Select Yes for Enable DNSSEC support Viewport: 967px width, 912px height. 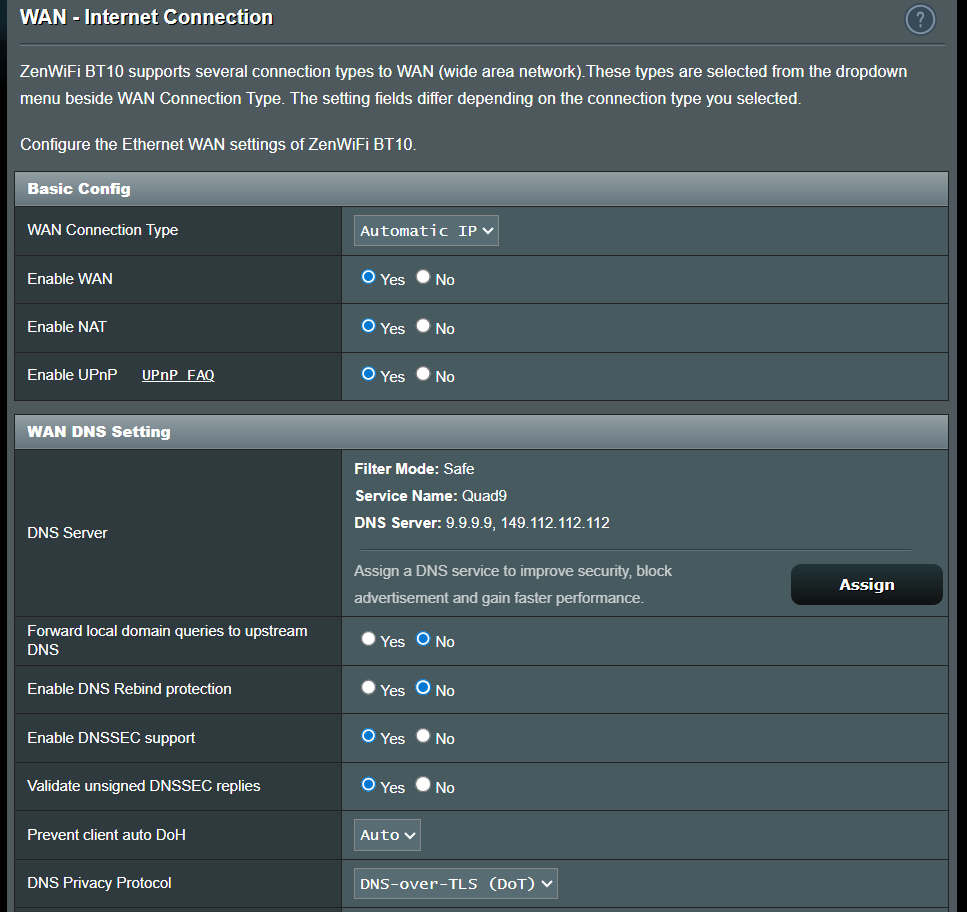tap(368, 736)
